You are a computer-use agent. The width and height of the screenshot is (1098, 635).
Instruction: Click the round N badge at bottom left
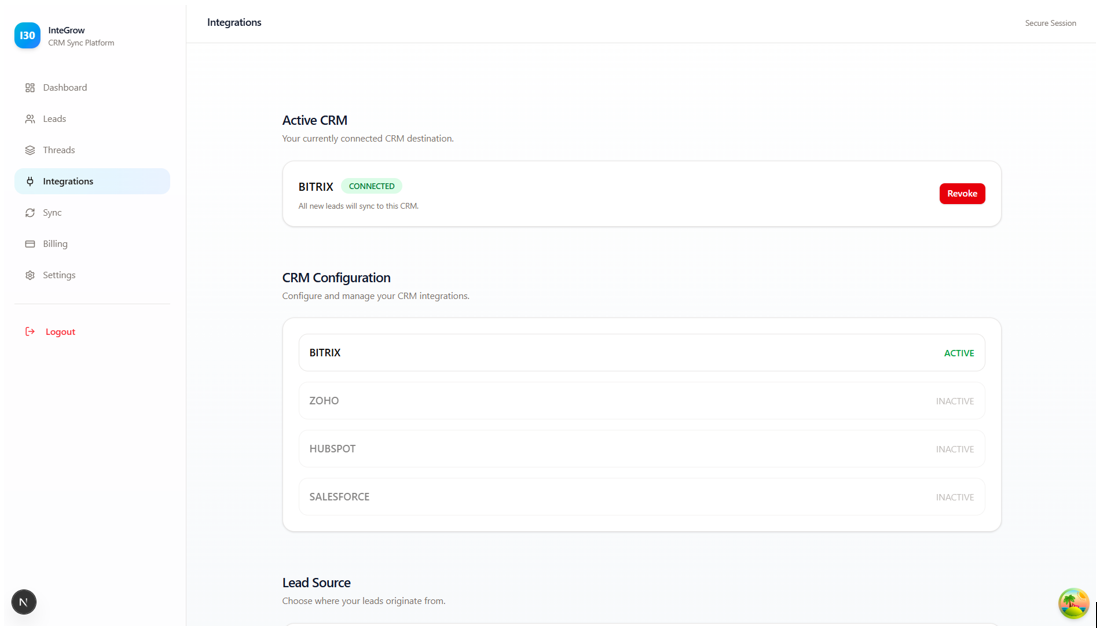coord(24,602)
